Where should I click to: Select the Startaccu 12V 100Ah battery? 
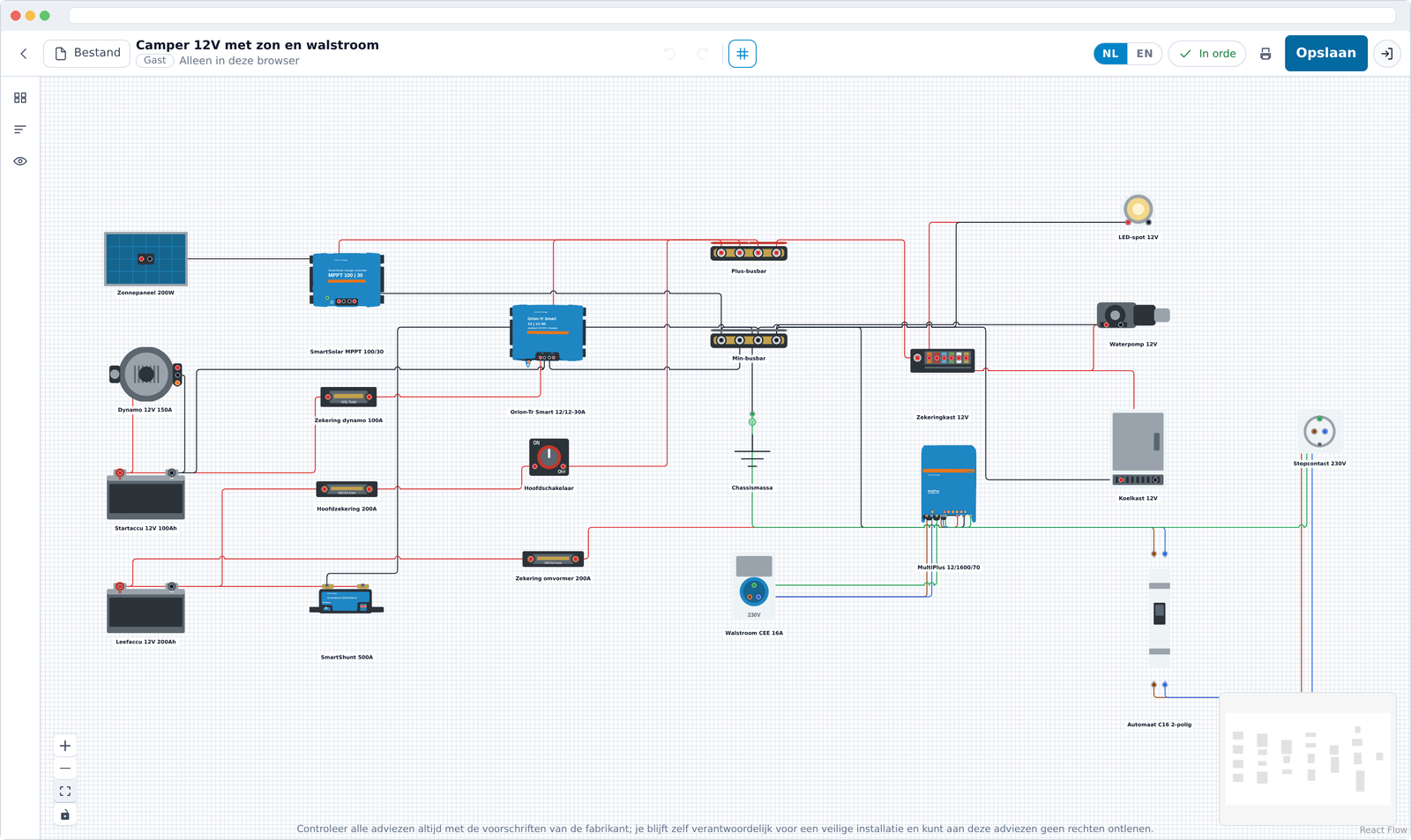[x=146, y=494]
